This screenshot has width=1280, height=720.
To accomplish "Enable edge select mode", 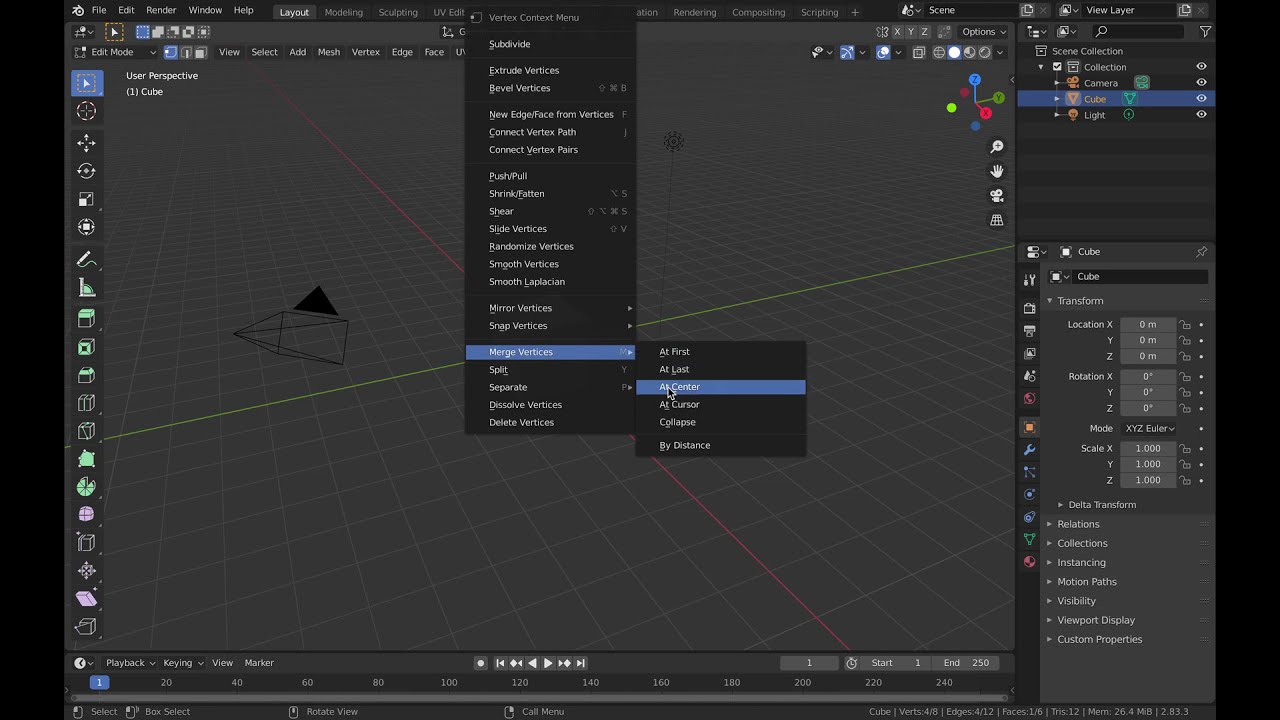I will 185,52.
